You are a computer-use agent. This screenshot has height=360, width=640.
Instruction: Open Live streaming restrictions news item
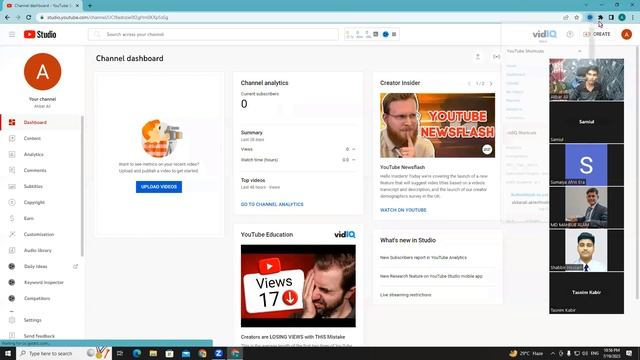click(405, 295)
